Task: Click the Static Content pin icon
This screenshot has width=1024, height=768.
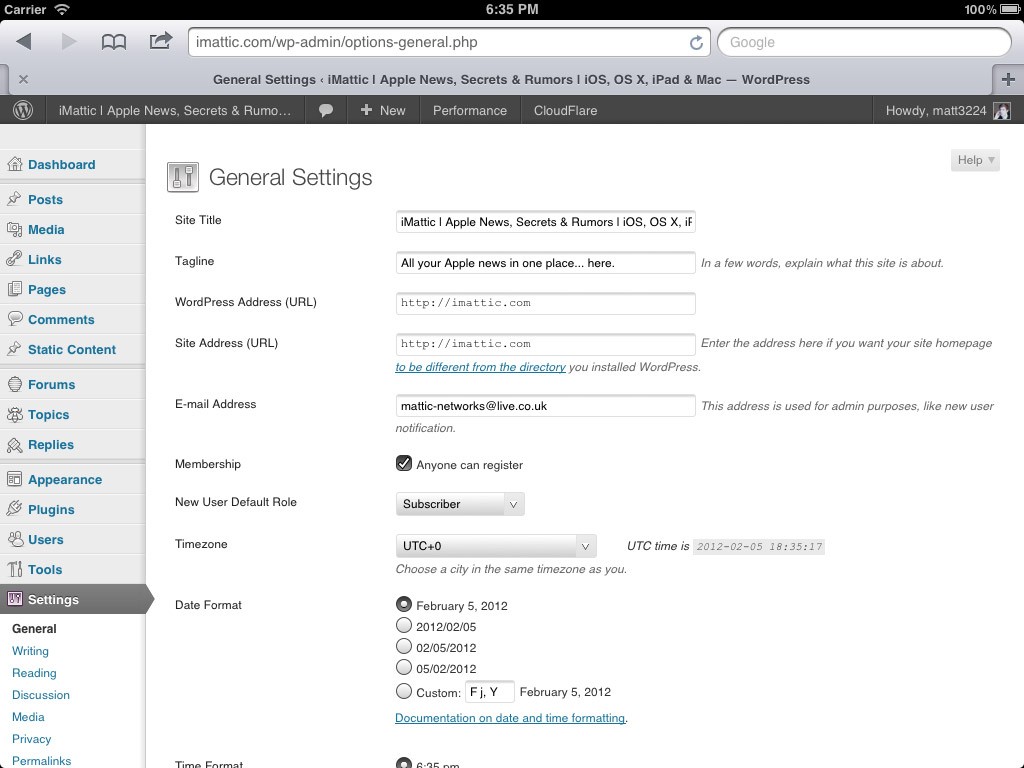Action: 14,349
